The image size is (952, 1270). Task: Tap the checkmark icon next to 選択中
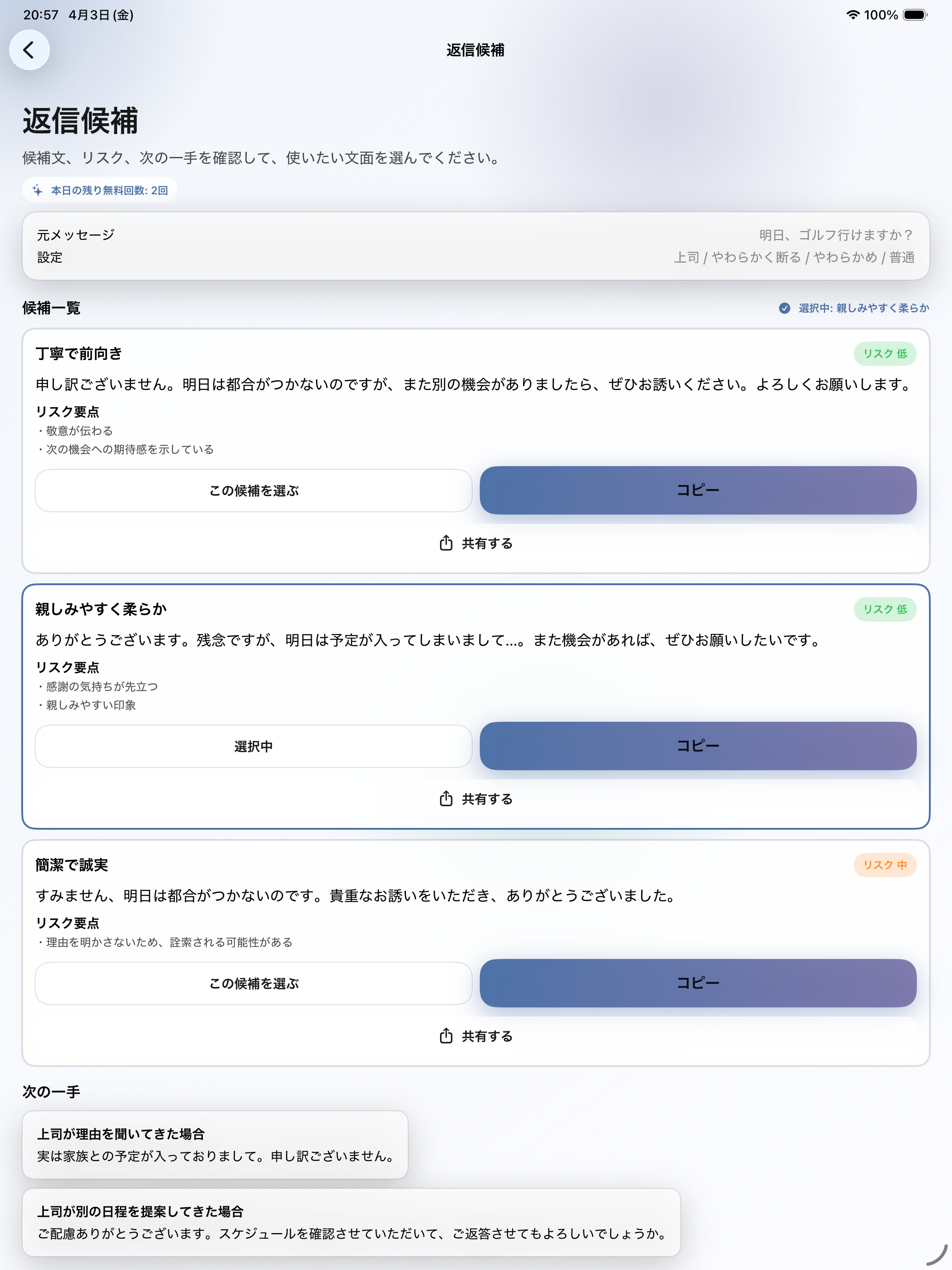(785, 308)
